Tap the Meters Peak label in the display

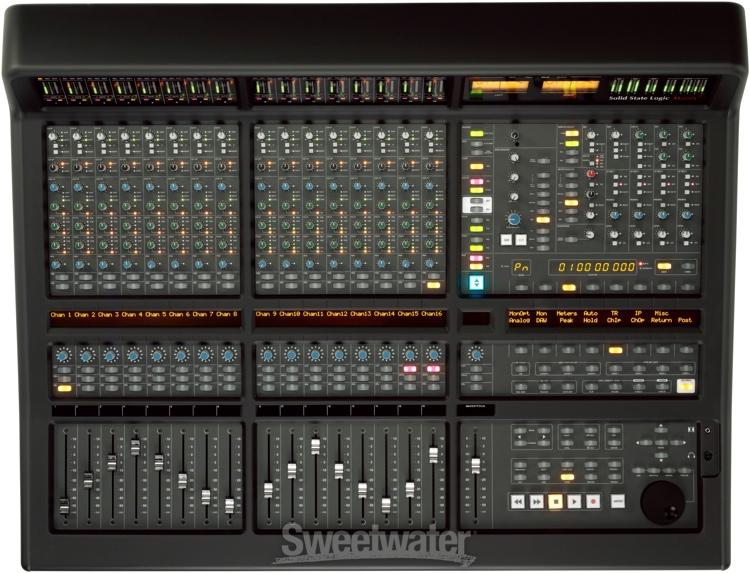click(x=567, y=317)
